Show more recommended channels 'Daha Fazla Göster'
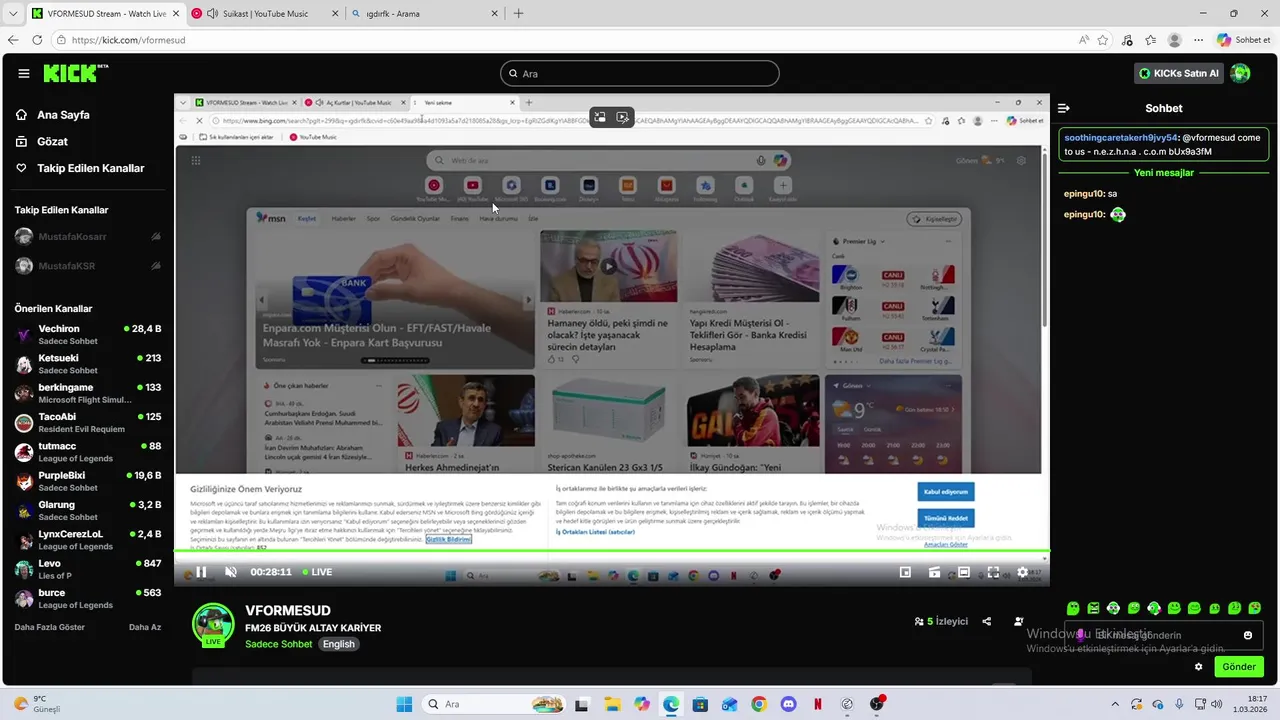 (x=50, y=627)
